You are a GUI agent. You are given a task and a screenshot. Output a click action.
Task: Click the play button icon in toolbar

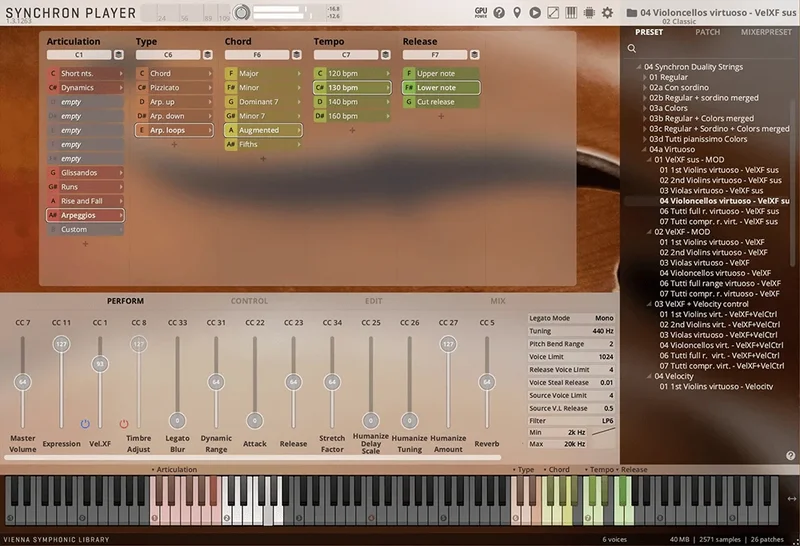click(535, 13)
